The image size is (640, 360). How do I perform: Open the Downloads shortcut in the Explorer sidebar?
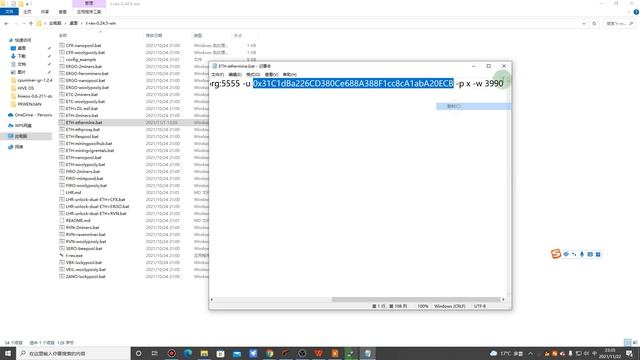tap(21, 56)
